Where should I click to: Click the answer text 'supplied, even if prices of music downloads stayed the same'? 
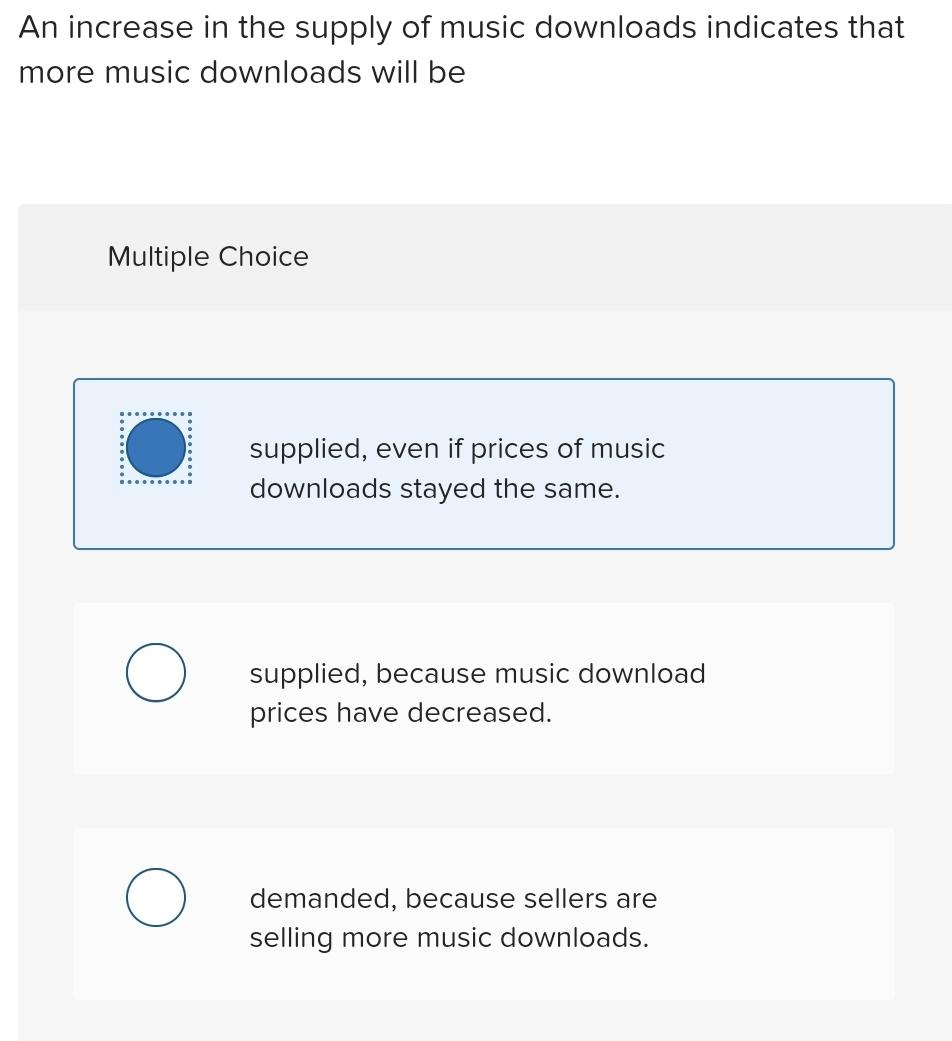(457, 468)
